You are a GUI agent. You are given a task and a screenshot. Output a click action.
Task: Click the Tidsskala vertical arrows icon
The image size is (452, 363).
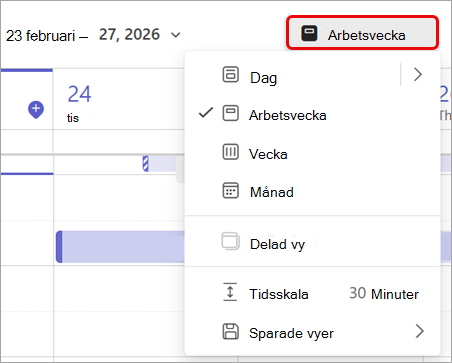tap(230, 292)
